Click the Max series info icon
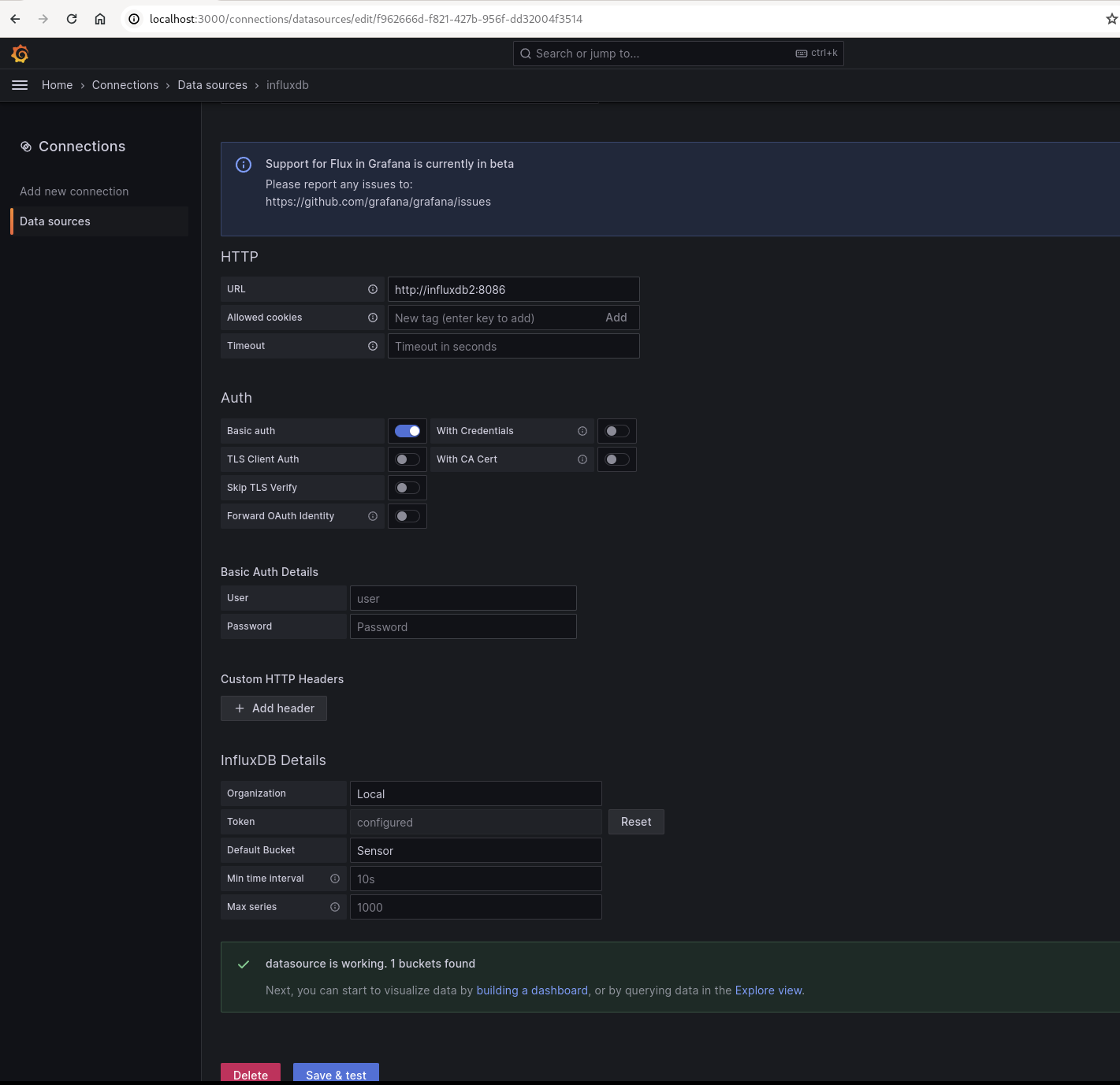Screen dimensions: 1120x1085 (x=335, y=907)
